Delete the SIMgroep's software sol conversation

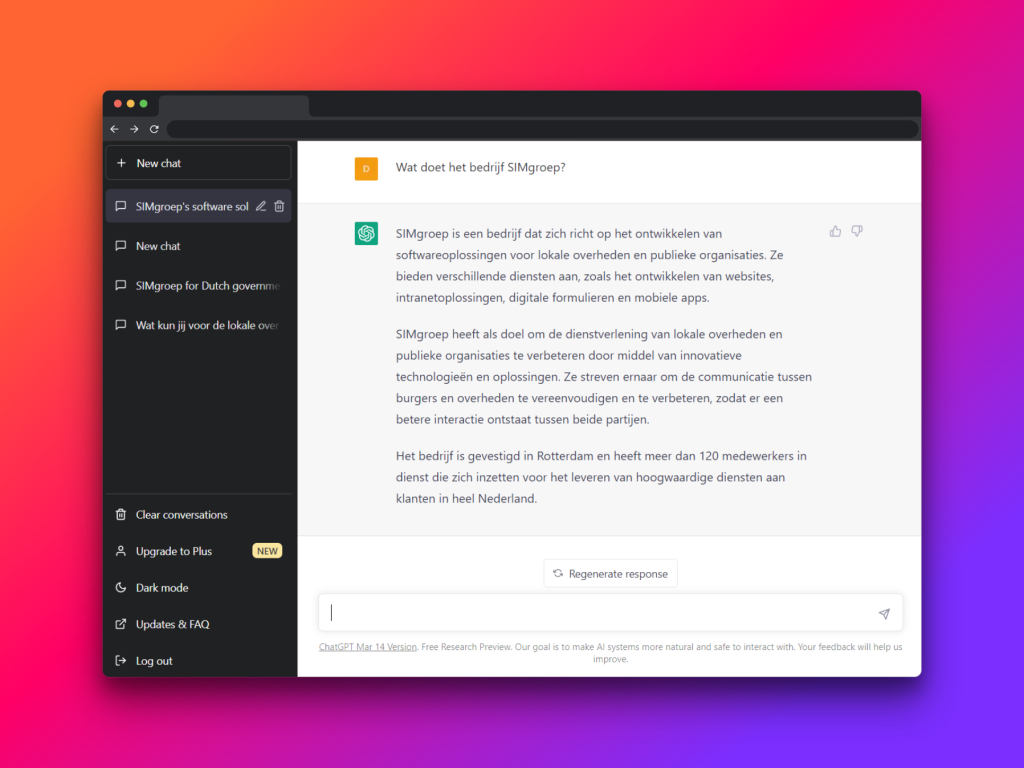pyautogui.click(x=280, y=206)
